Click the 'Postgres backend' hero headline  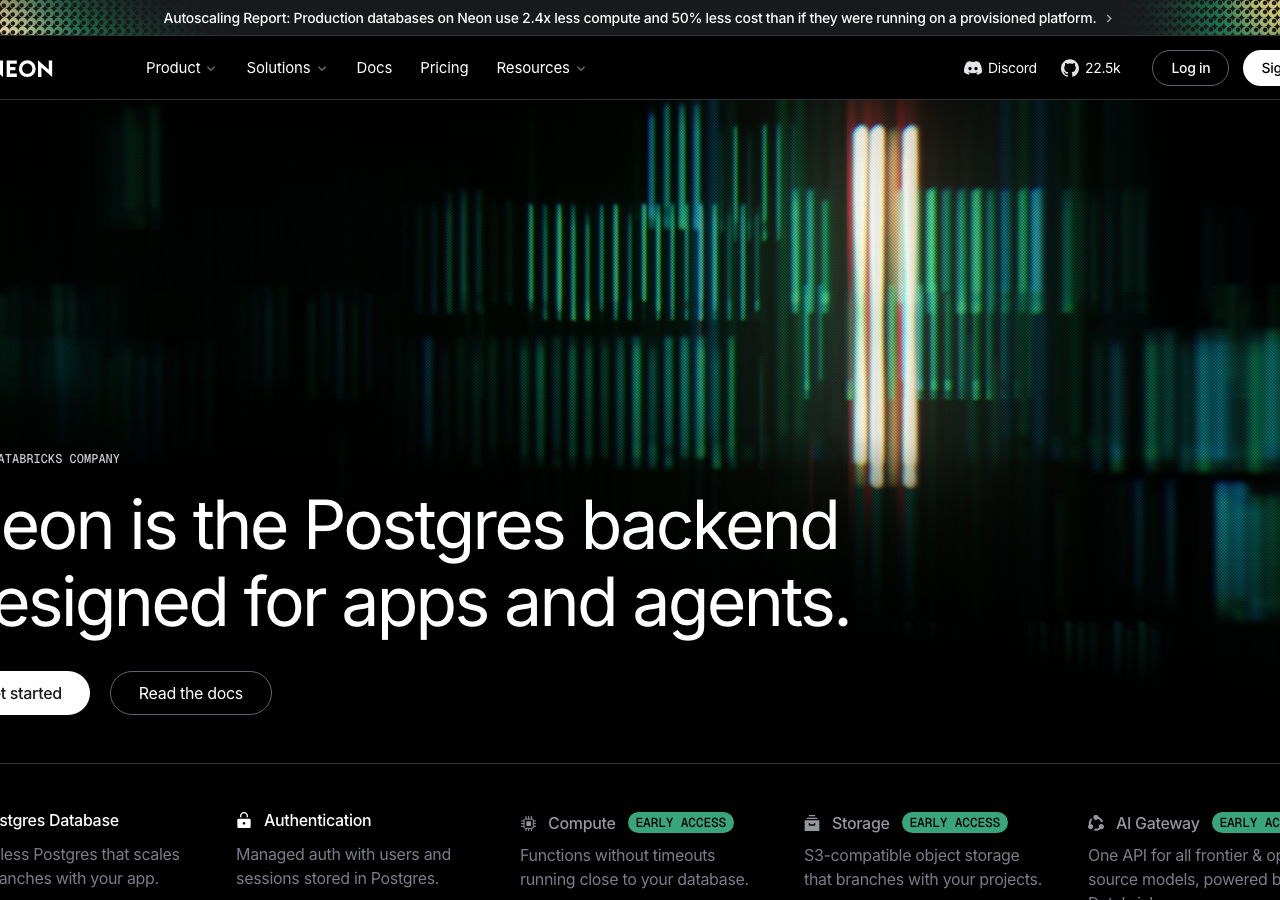(x=571, y=525)
